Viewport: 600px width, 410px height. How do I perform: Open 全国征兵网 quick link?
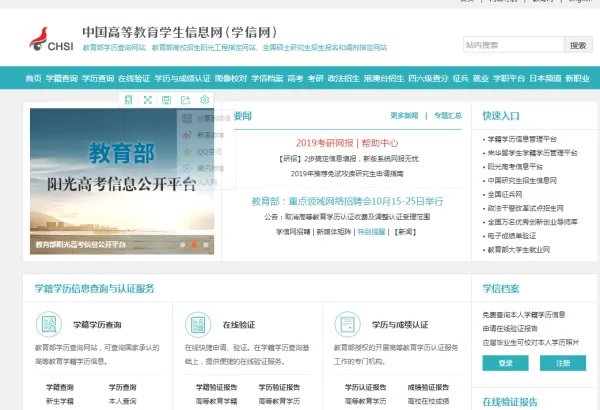[x=505, y=194]
